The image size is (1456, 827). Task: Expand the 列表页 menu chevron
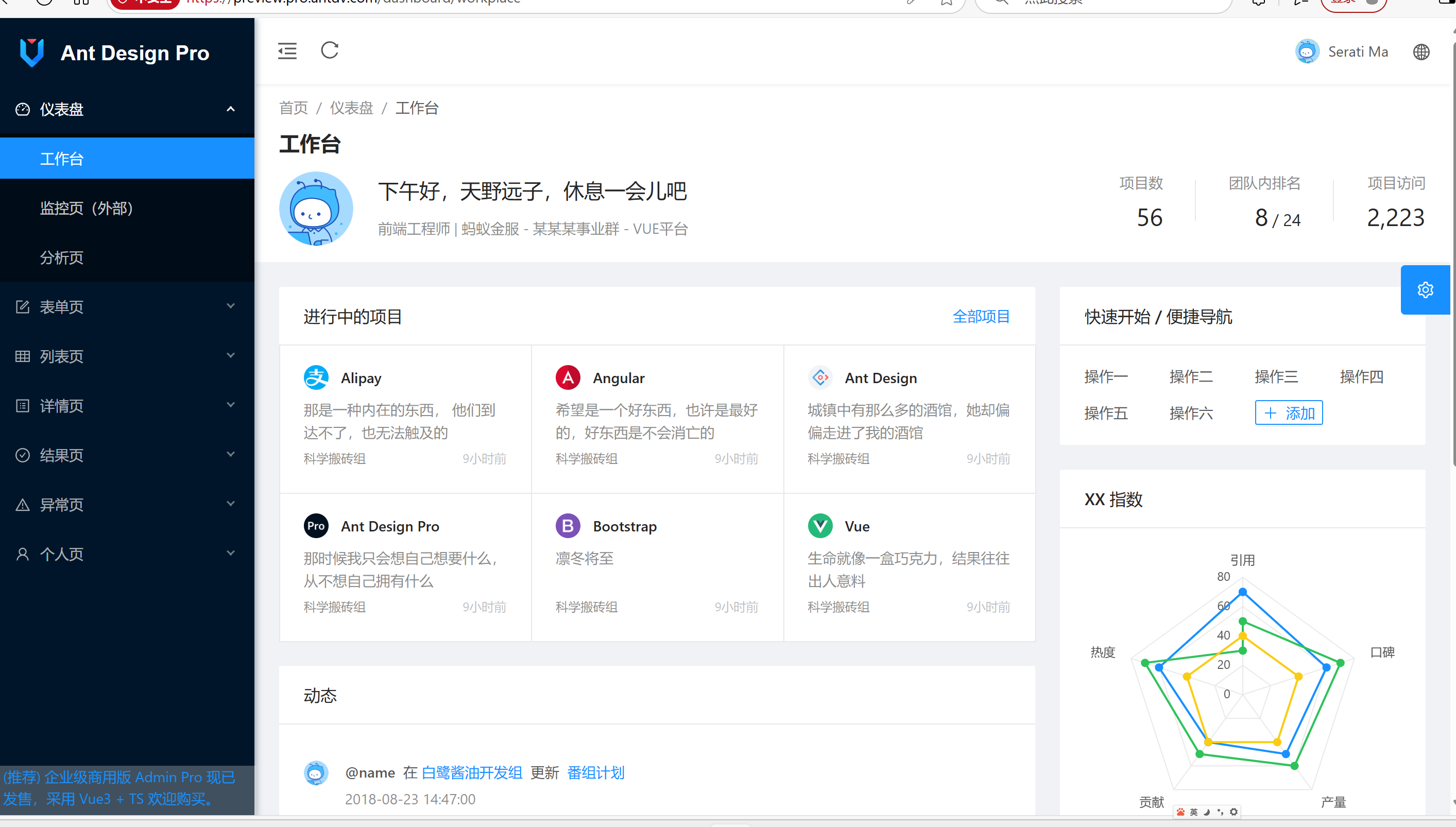pos(231,355)
